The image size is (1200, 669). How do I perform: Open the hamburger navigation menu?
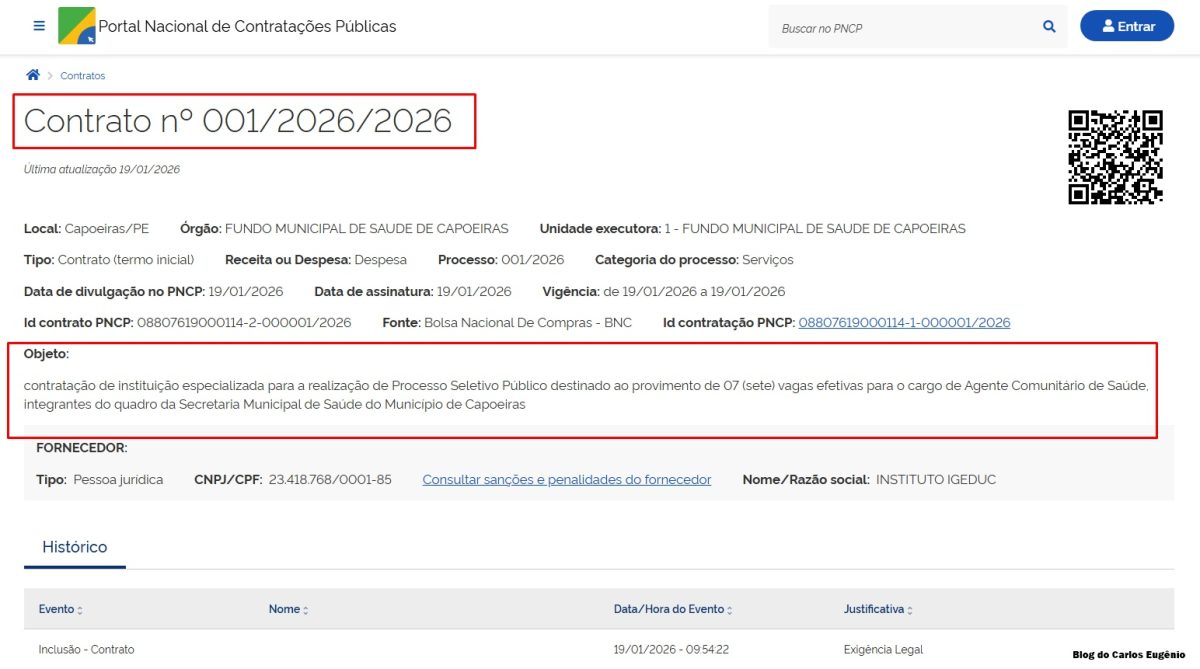pos(39,26)
